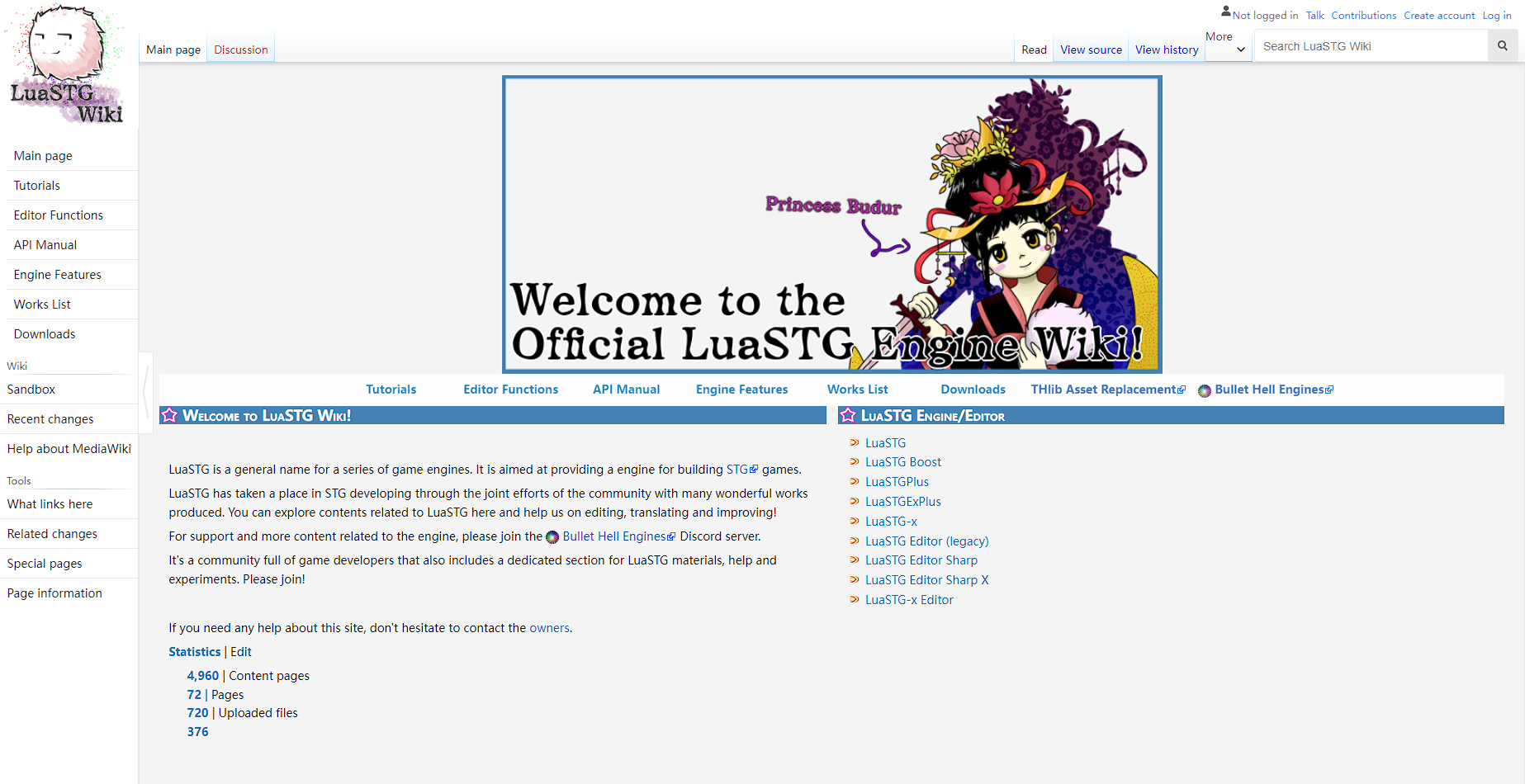View Recent changes in sidebar
Viewport: 1525px width, 784px height.
[x=50, y=419]
